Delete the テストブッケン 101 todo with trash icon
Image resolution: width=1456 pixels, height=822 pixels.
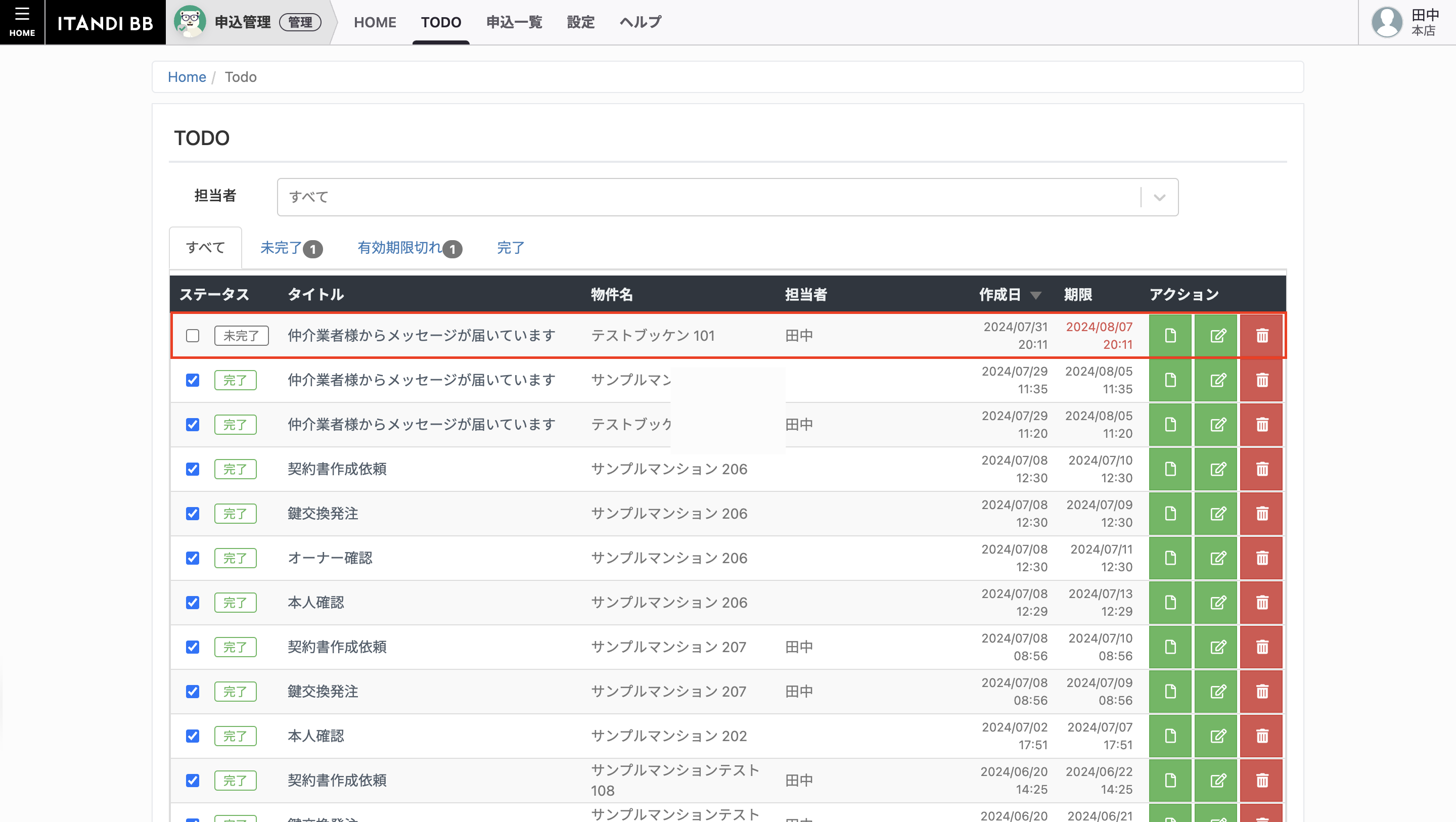pos(1261,335)
